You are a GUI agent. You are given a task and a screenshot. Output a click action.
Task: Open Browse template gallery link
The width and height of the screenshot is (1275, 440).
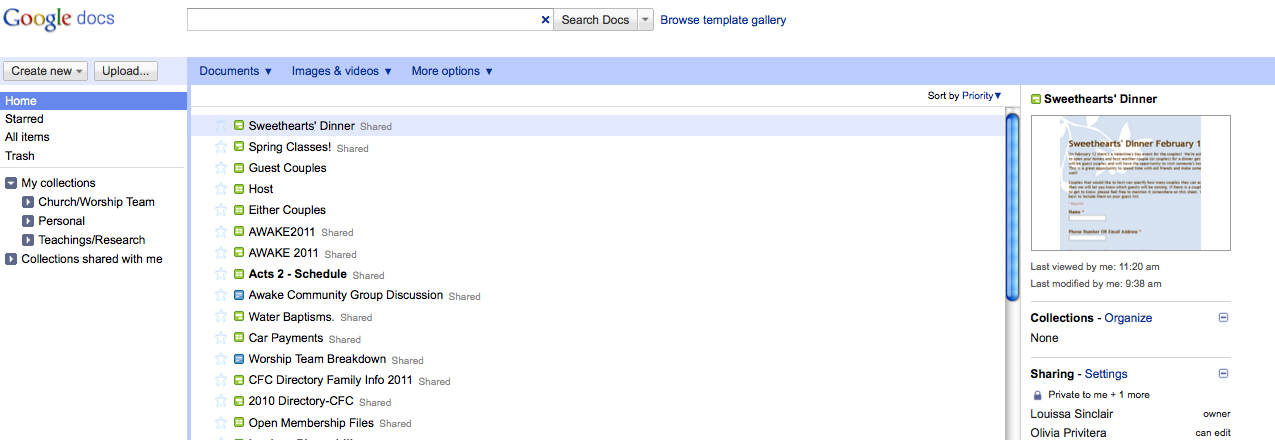pyautogui.click(x=723, y=20)
